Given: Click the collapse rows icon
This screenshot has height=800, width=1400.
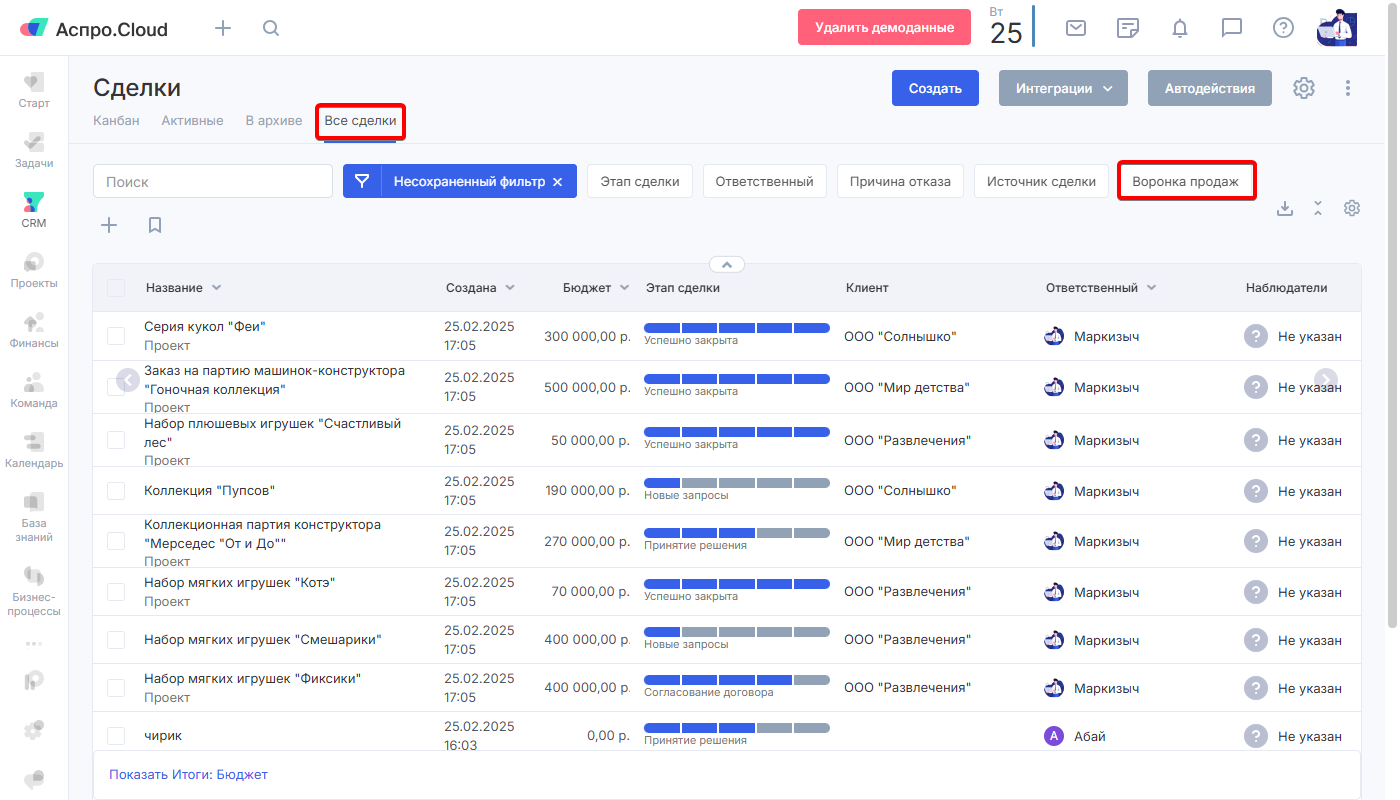Looking at the screenshot, I should [x=1318, y=208].
